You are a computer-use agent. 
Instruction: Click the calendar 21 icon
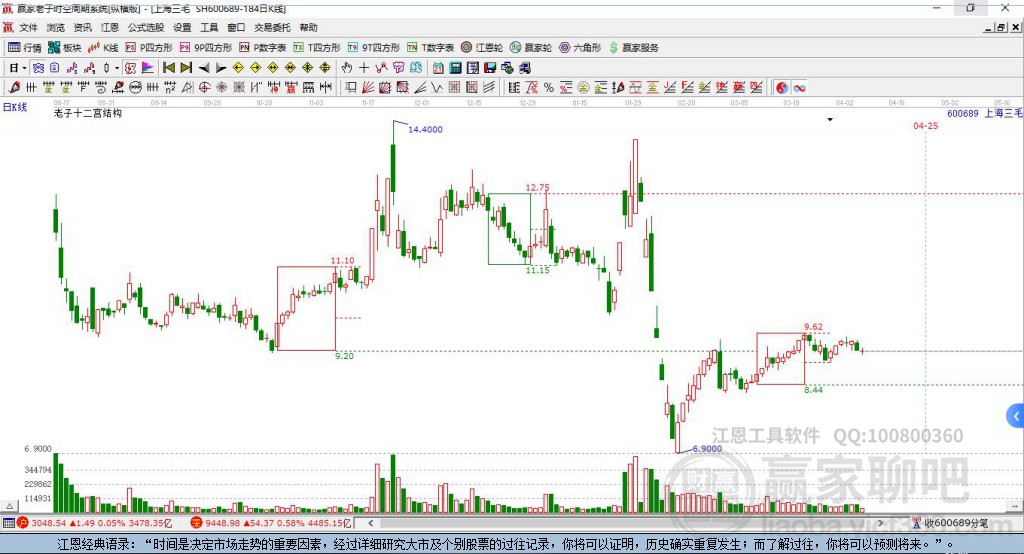click(438, 68)
